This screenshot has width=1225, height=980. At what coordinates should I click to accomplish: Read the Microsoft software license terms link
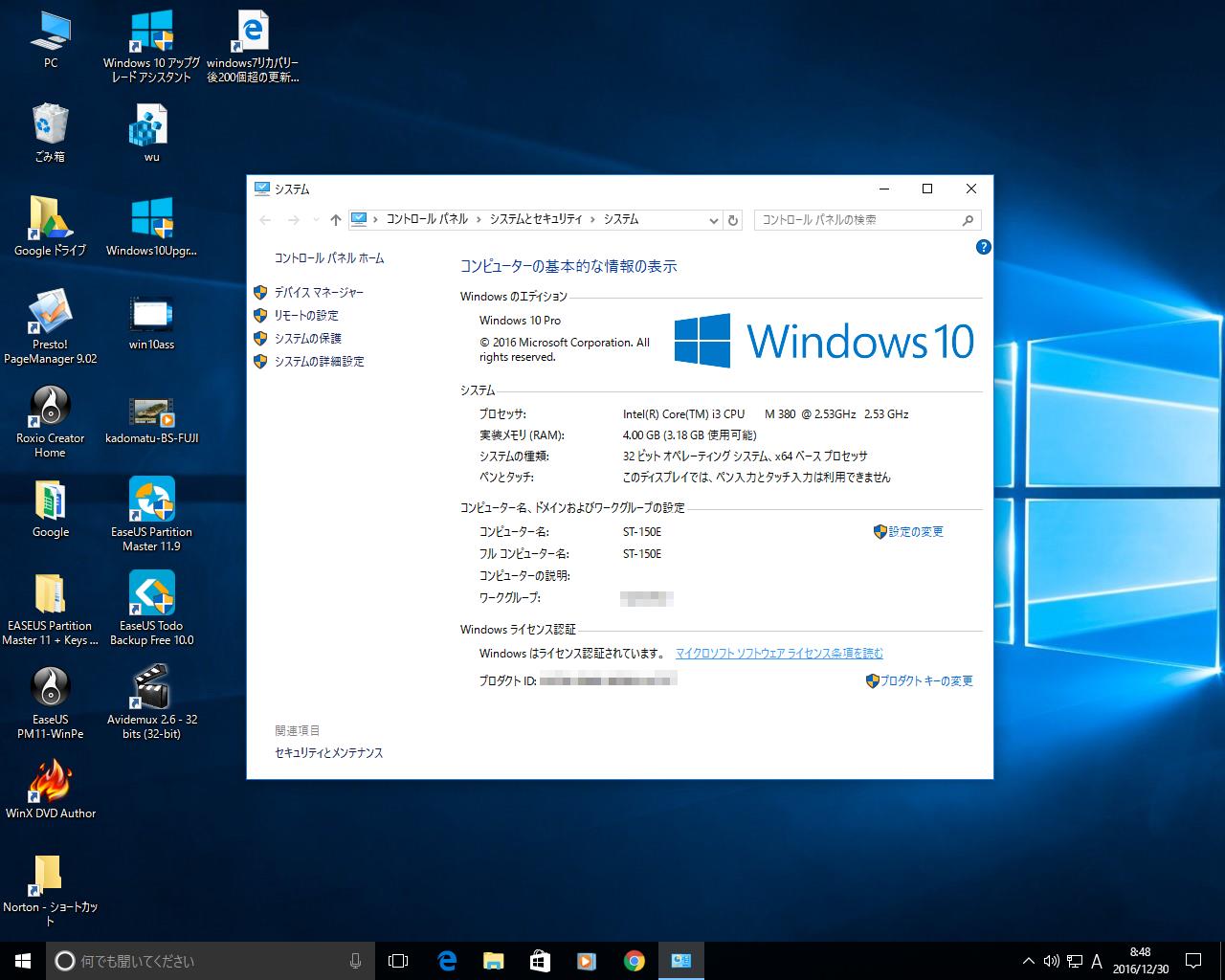click(x=779, y=654)
